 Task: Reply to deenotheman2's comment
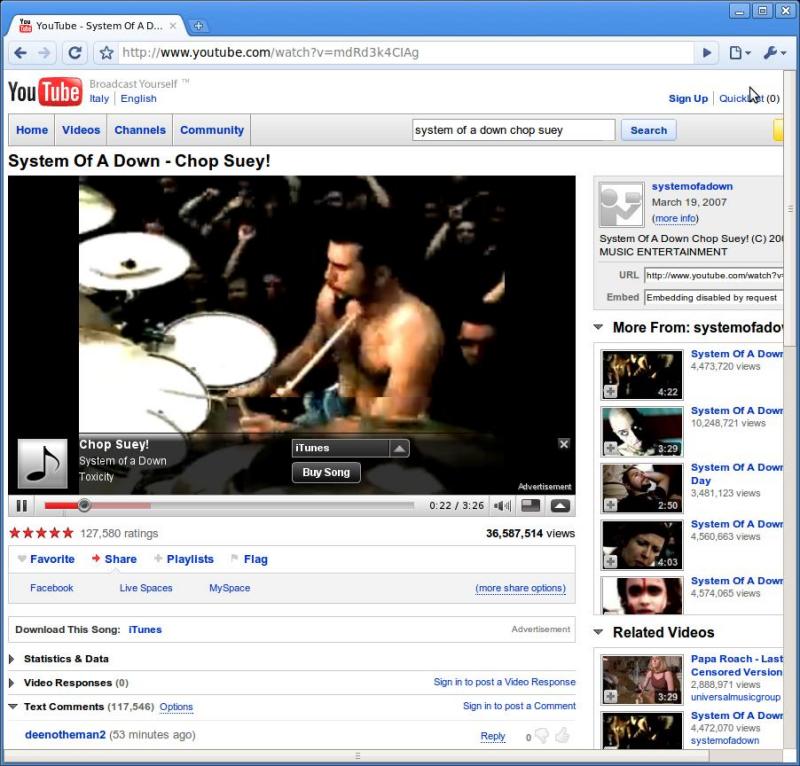pyautogui.click(x=492, y=736)
